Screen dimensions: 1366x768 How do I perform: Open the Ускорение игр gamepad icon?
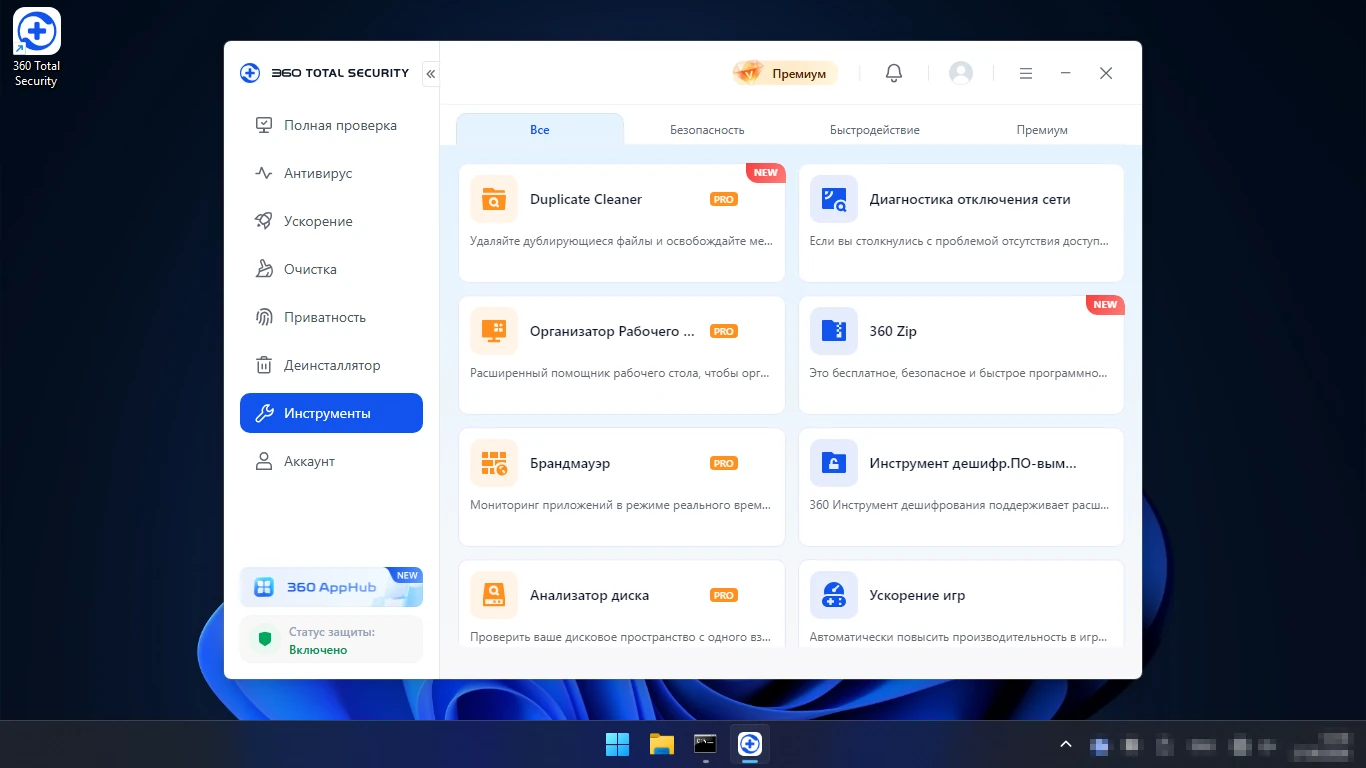[x=834, y=595]
